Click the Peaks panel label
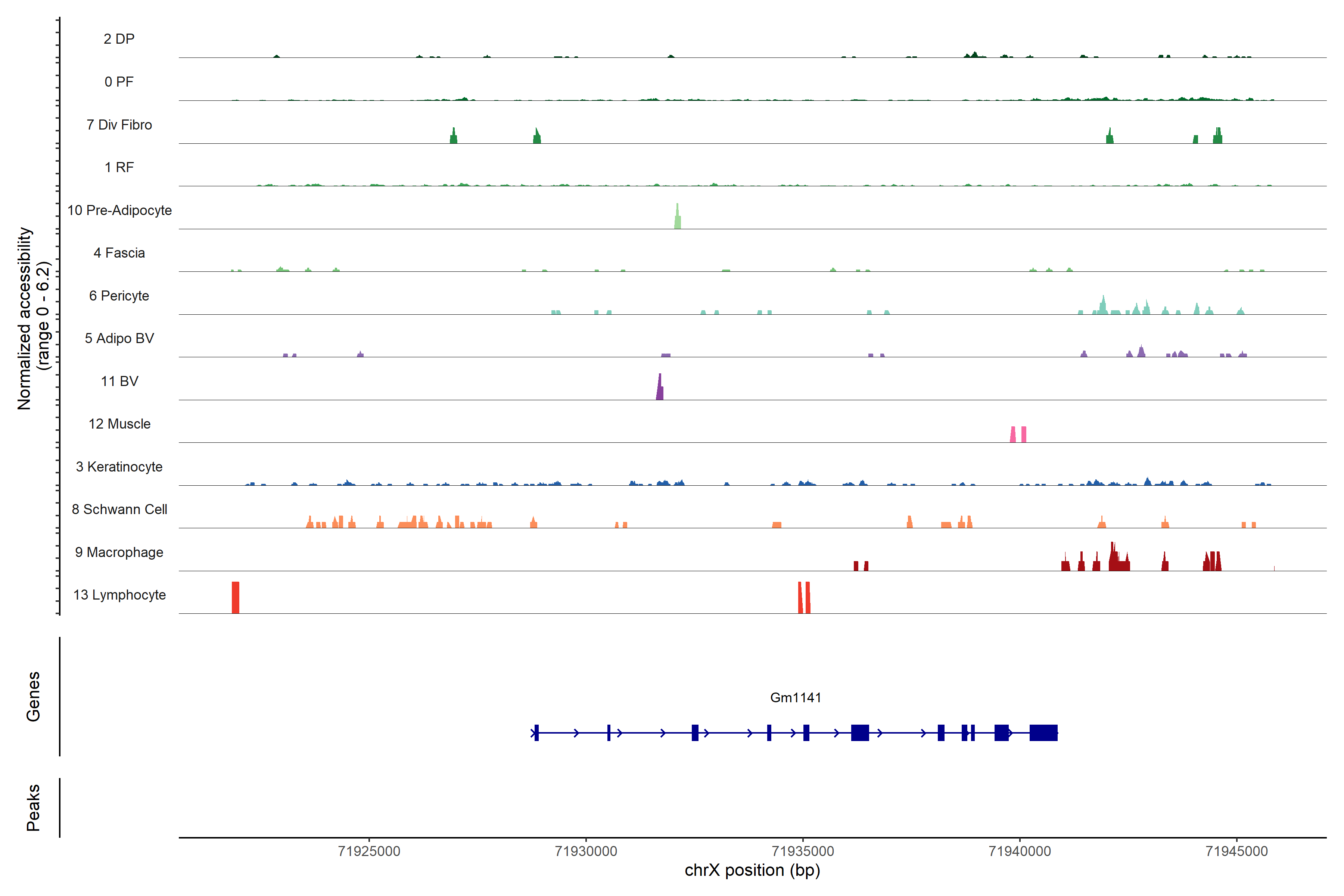 point(33,808)
